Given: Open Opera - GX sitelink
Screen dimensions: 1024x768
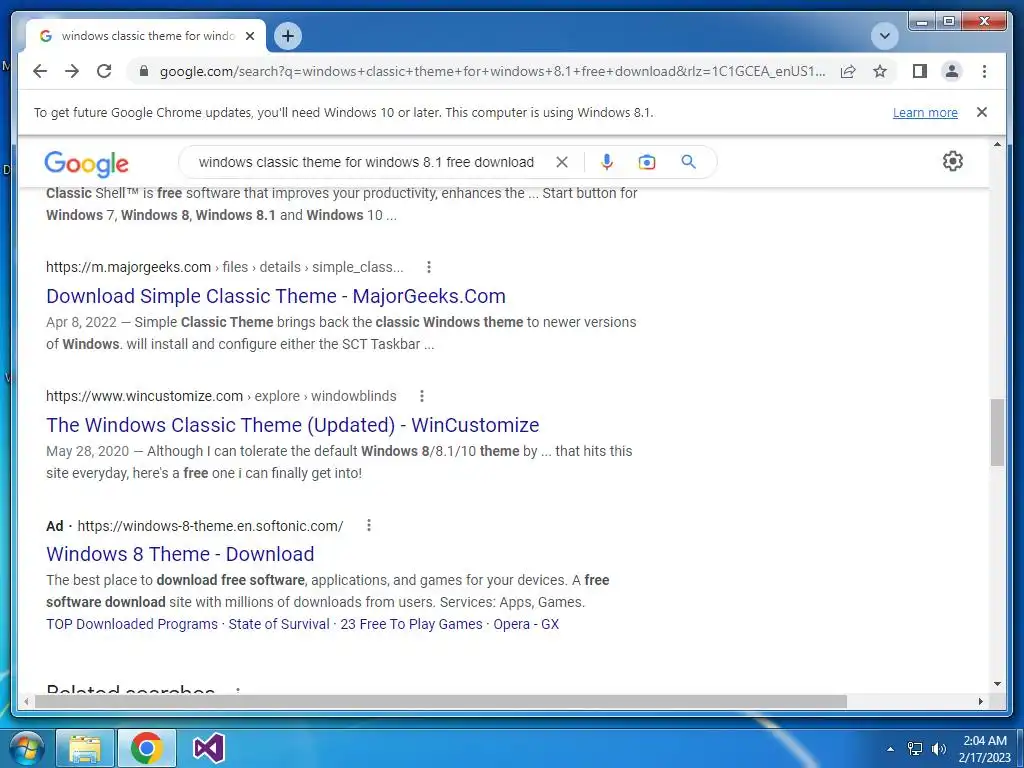Looking at the screenshot, I should pos(526,624).
